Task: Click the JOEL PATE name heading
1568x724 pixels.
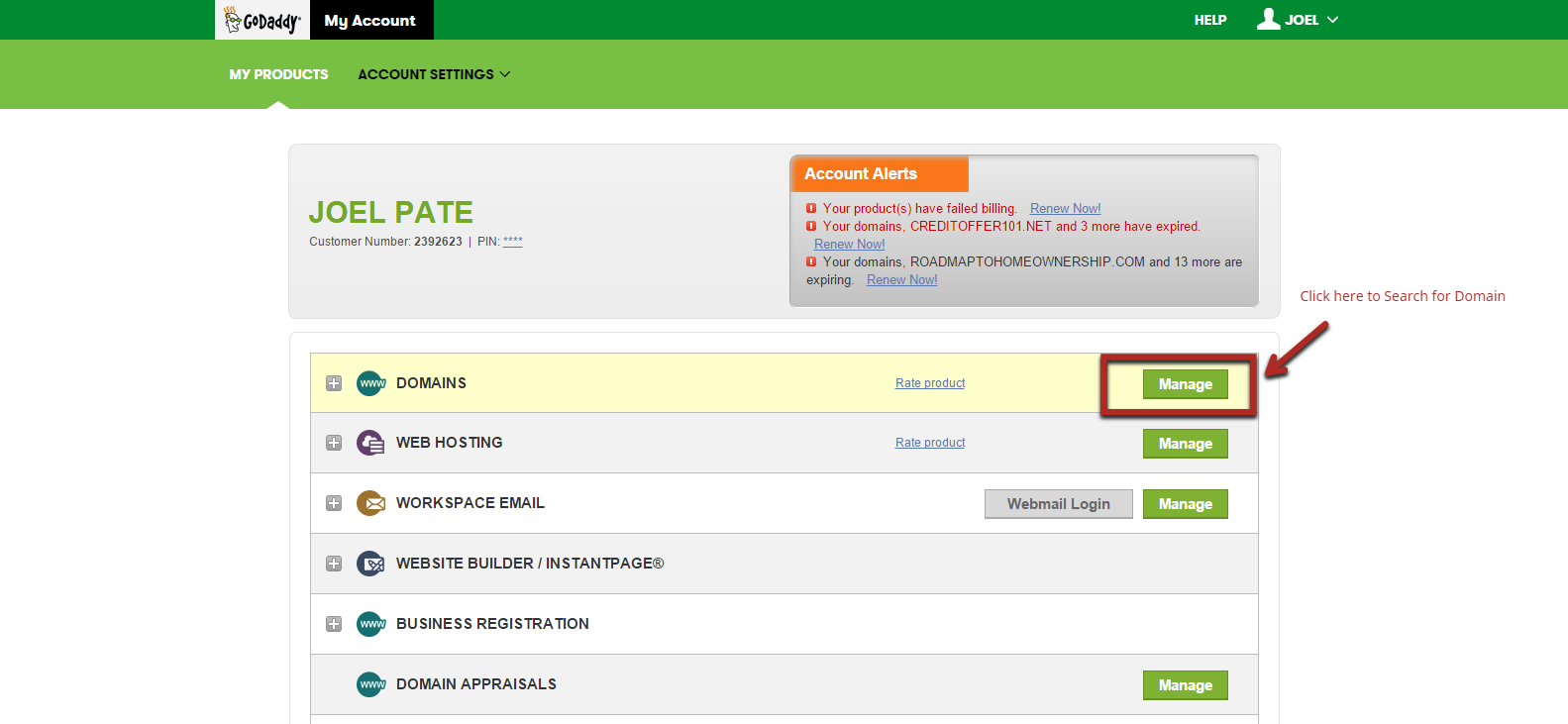Action: tap(391, 212)
